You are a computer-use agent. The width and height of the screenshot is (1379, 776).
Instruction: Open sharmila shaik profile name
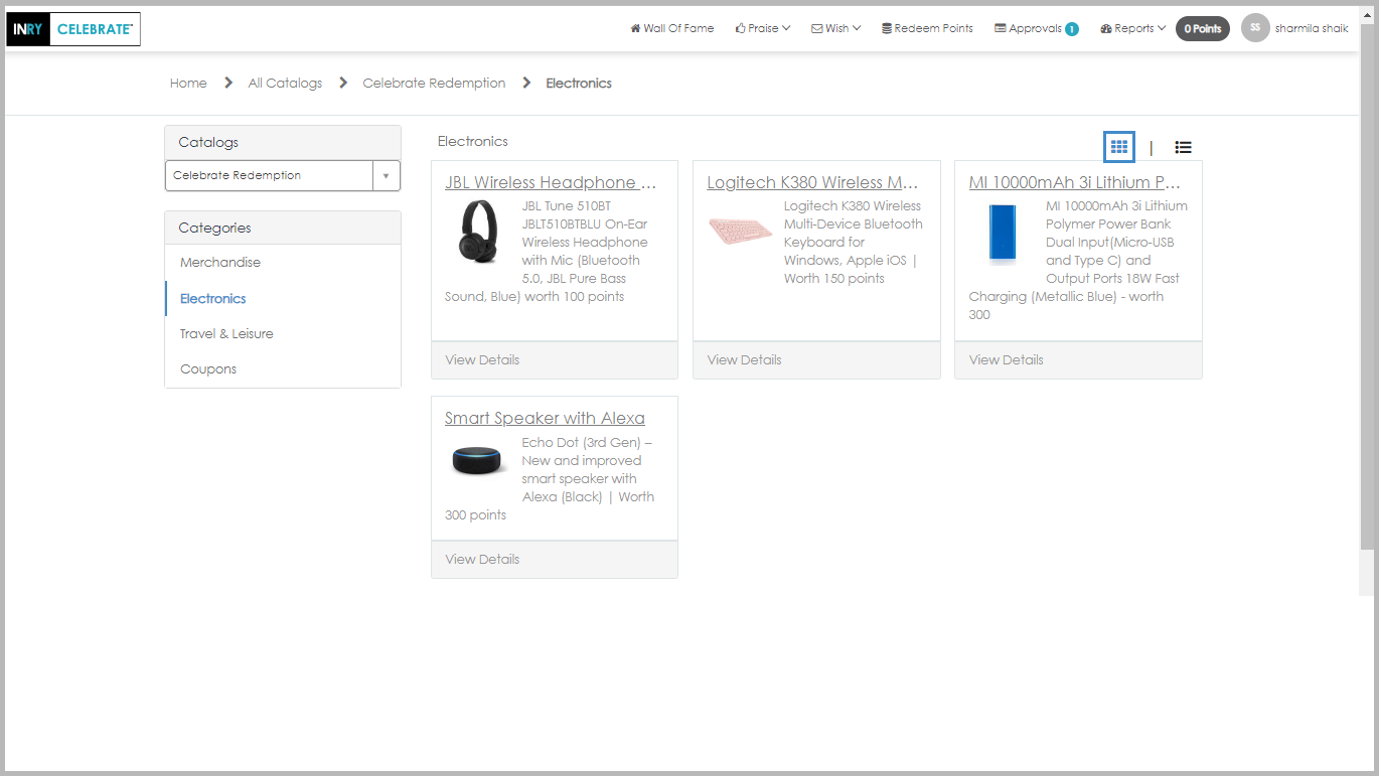pyautogui.click(x=1312, y=28)
